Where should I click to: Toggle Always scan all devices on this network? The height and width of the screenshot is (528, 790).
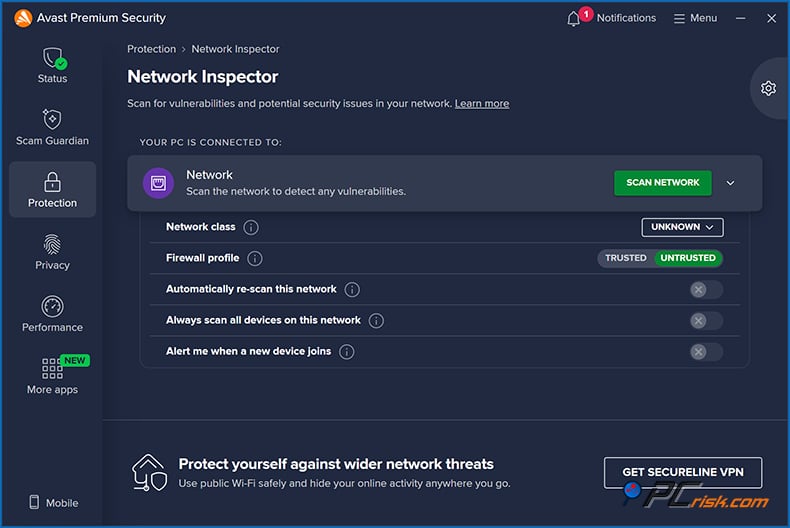(x=705, y=321)
